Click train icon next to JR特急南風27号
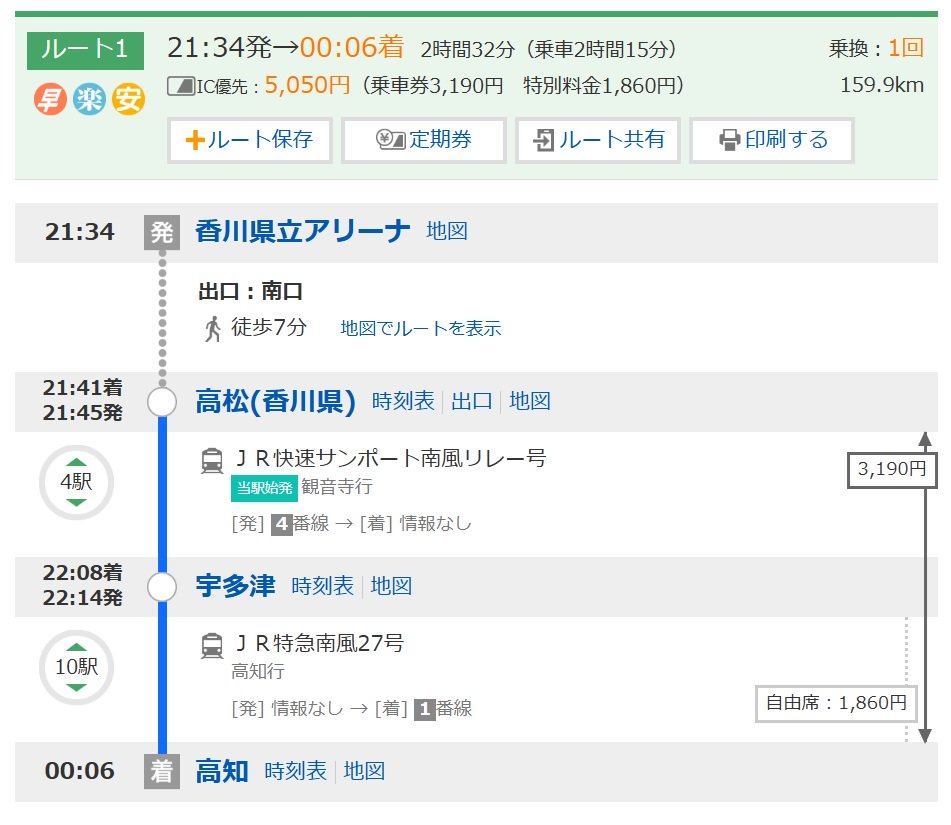Viewport: 951px width, 825px height. point(212,645)
